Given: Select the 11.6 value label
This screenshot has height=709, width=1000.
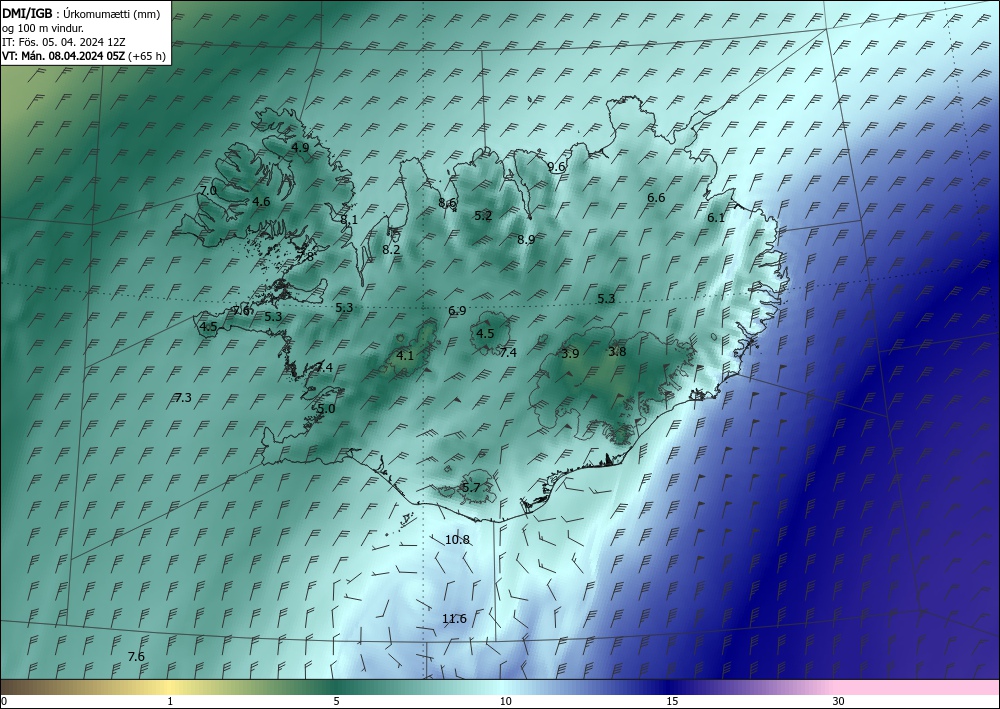Looking at the screenshot, I should click(x=454, y=618).
